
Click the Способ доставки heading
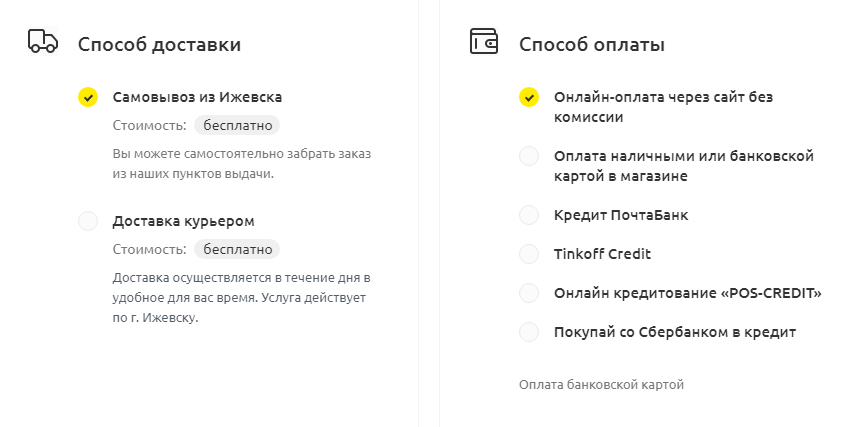point(159,44)
